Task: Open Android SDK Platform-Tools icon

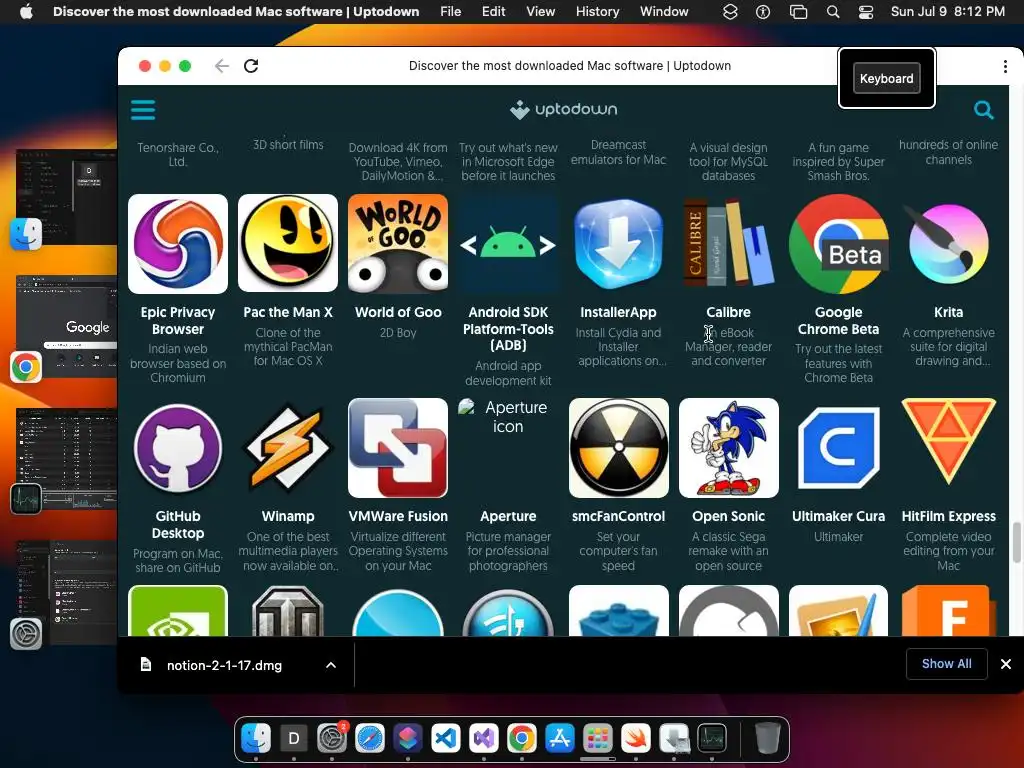Action: (x=508, y=244)
